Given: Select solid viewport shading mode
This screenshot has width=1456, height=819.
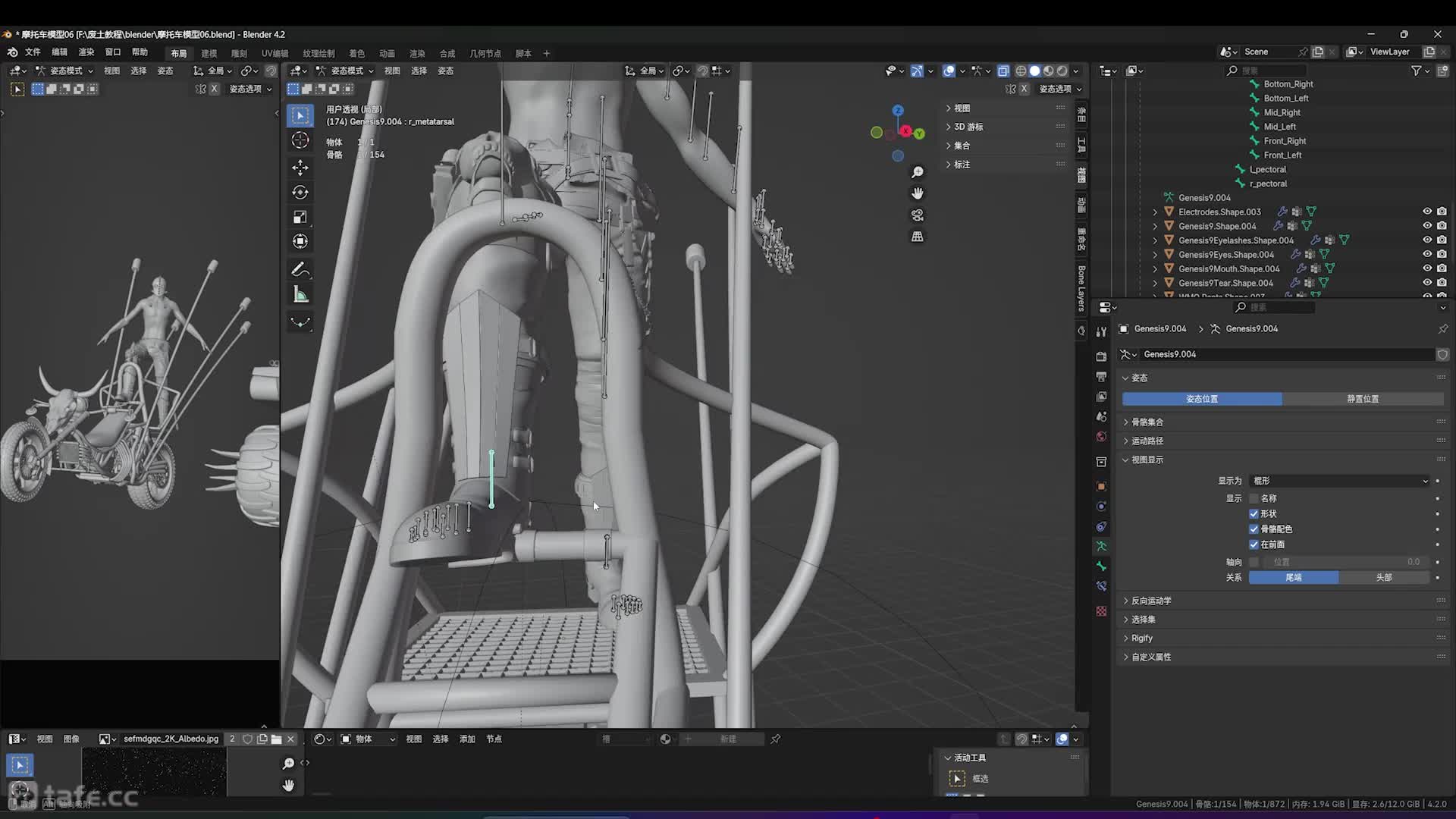Looking at the screenshot, I should [1034, 71].
